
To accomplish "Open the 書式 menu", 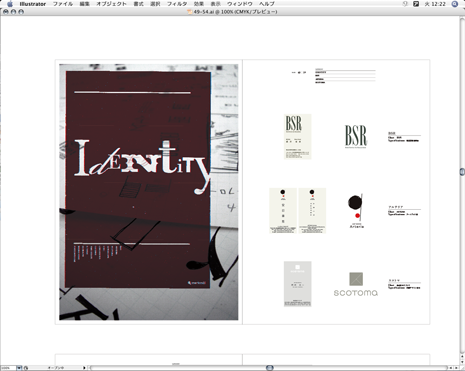I will [x=138, y=4].
